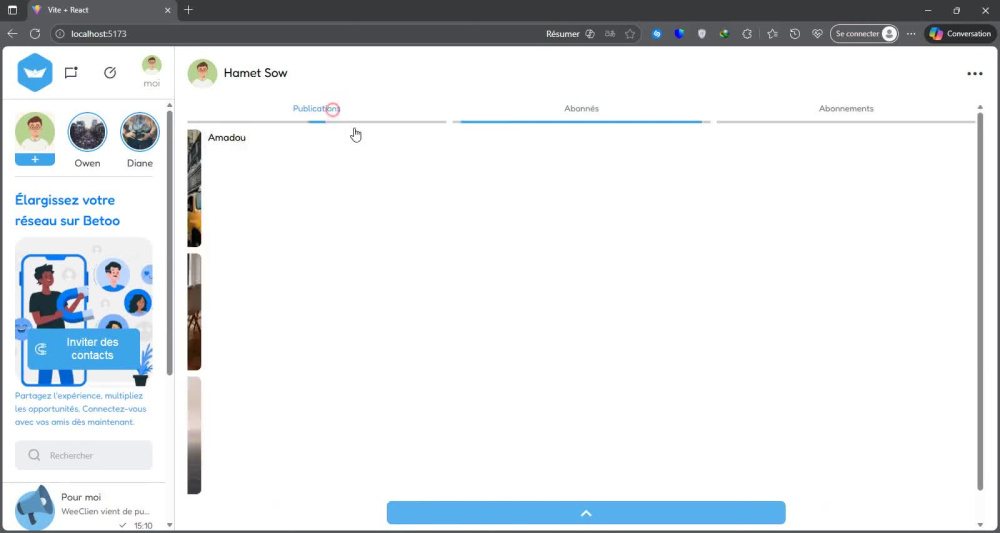The width and height of the screenshot is (1000, 533).
Task: View Diane's story
Action: coord(140,132)
